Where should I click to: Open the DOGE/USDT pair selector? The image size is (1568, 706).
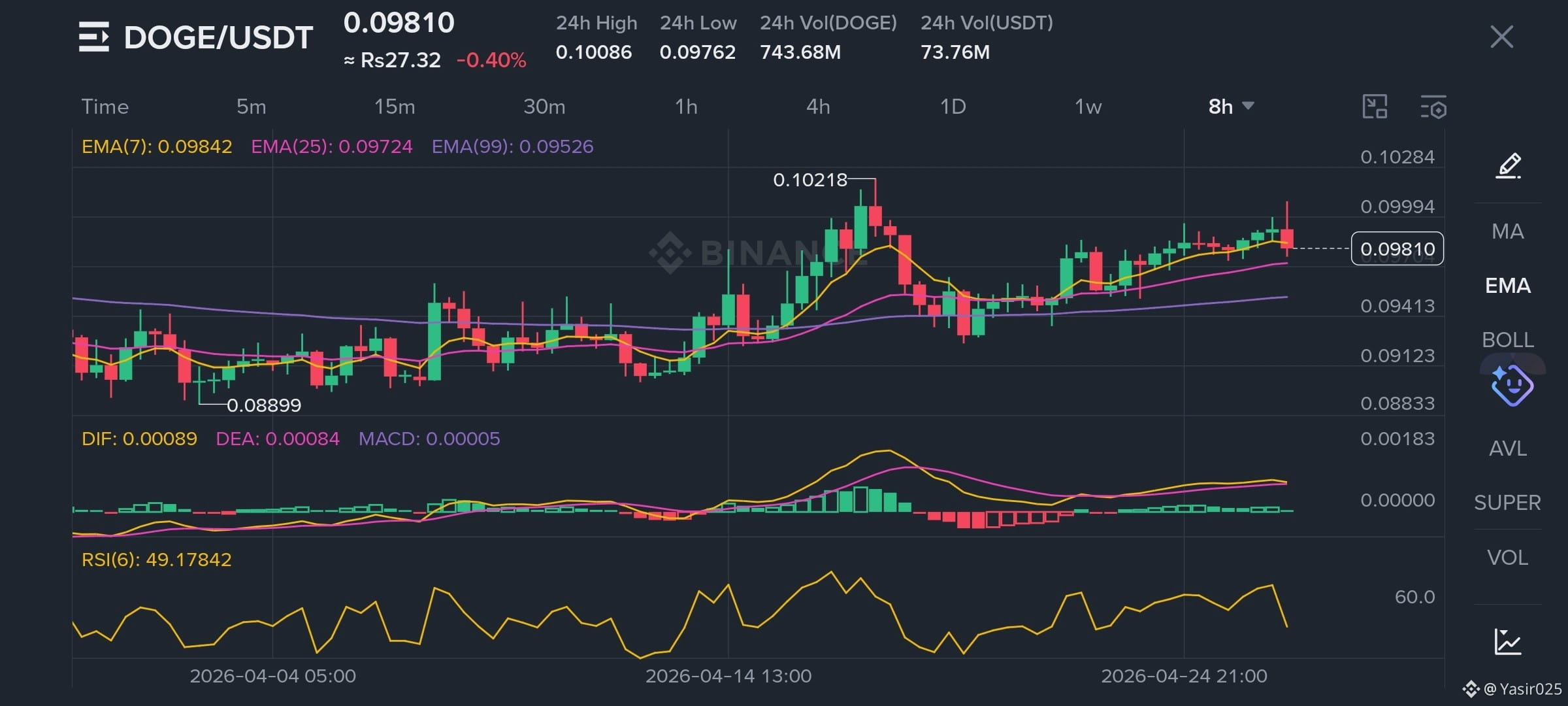tap(218, 37)
